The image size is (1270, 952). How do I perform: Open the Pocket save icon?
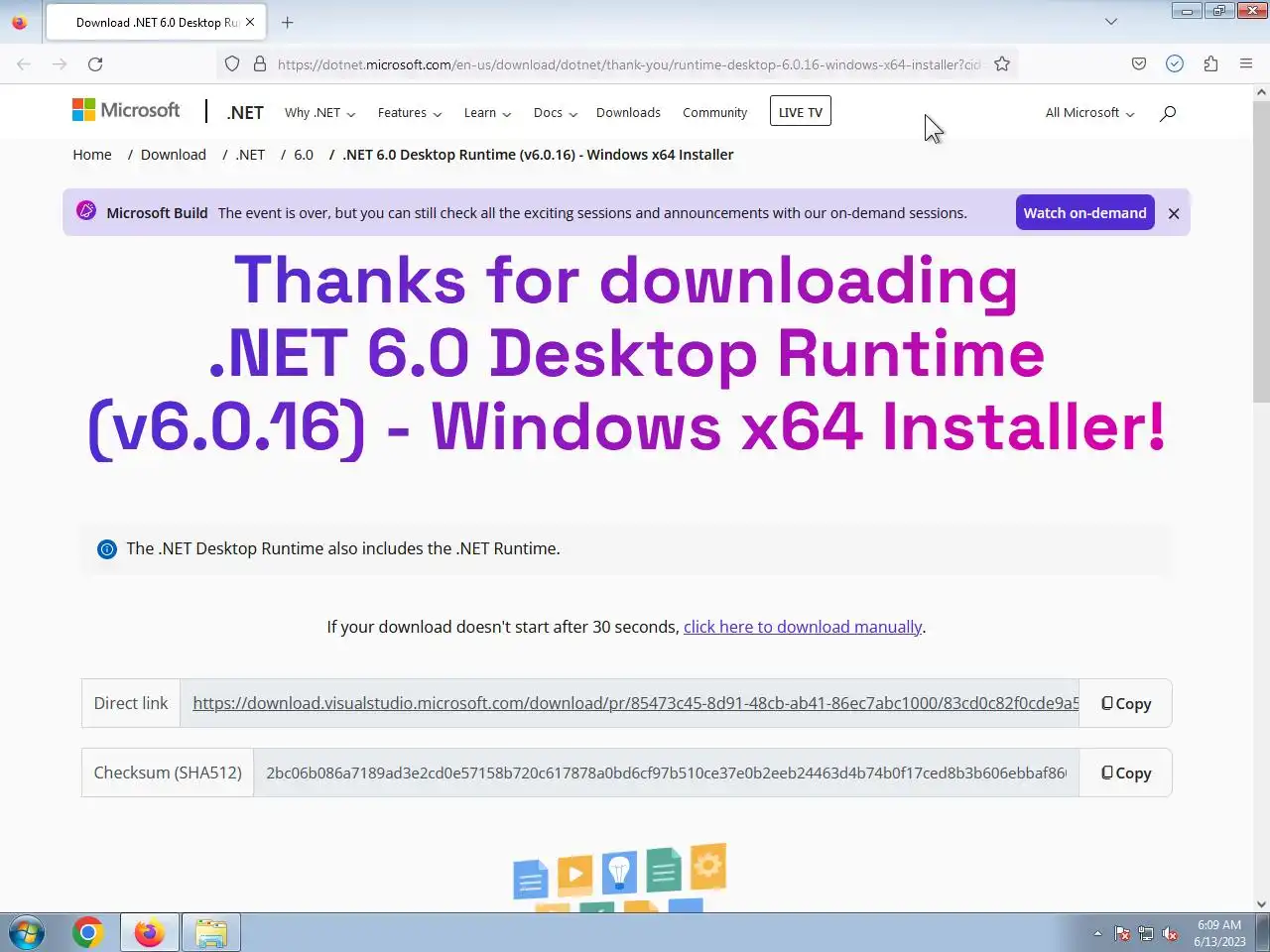coord(1139,64)
